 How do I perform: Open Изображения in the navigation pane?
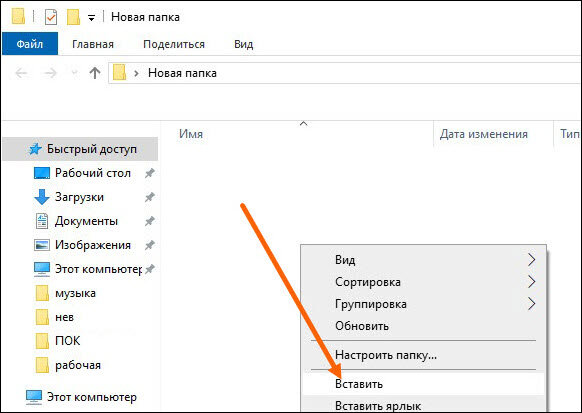click(93, 245)
